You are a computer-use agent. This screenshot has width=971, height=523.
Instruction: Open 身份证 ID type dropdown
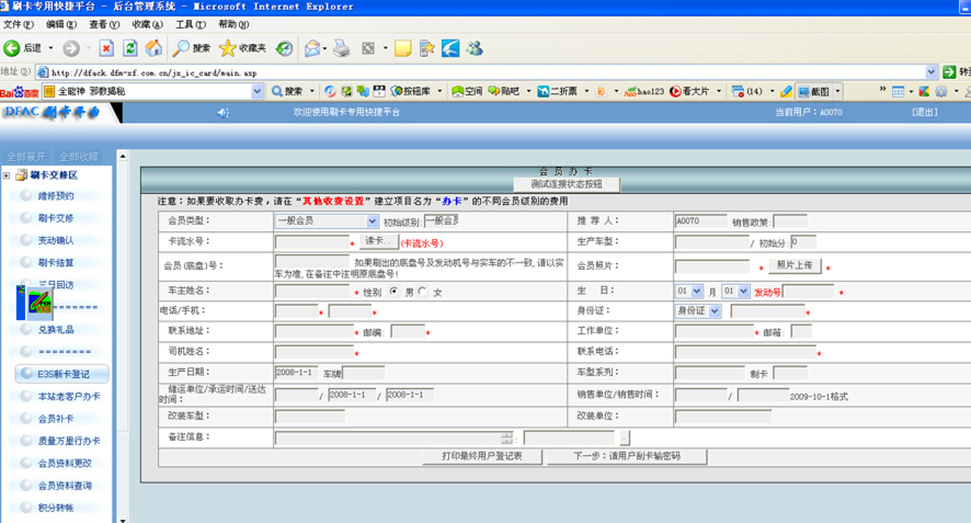(x=715, y=311)
